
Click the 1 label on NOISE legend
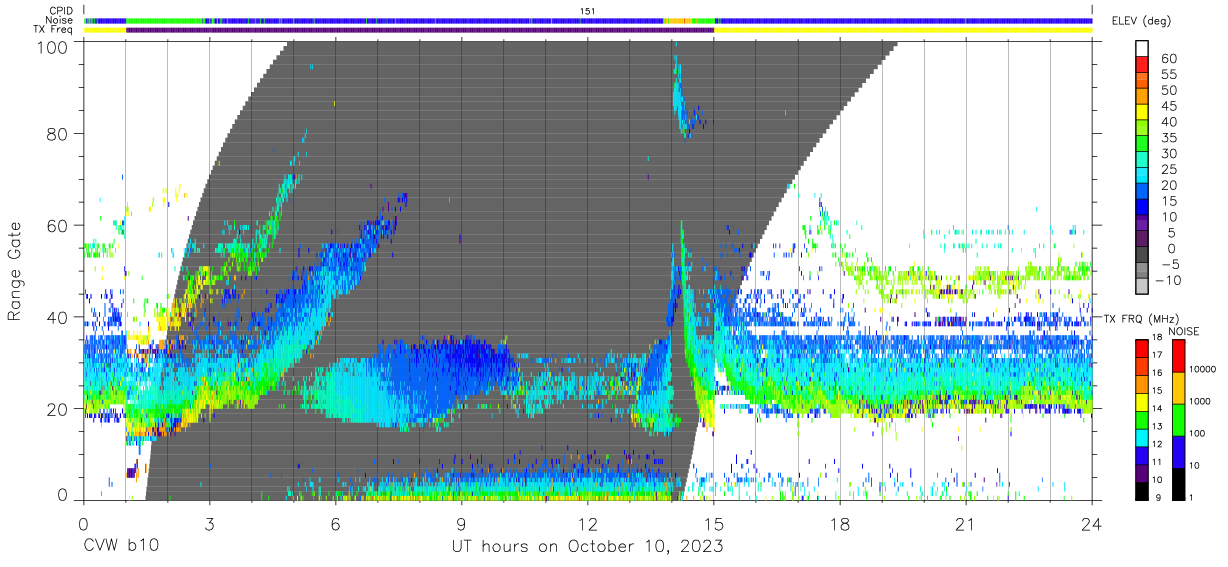(x=1190, y=497)
